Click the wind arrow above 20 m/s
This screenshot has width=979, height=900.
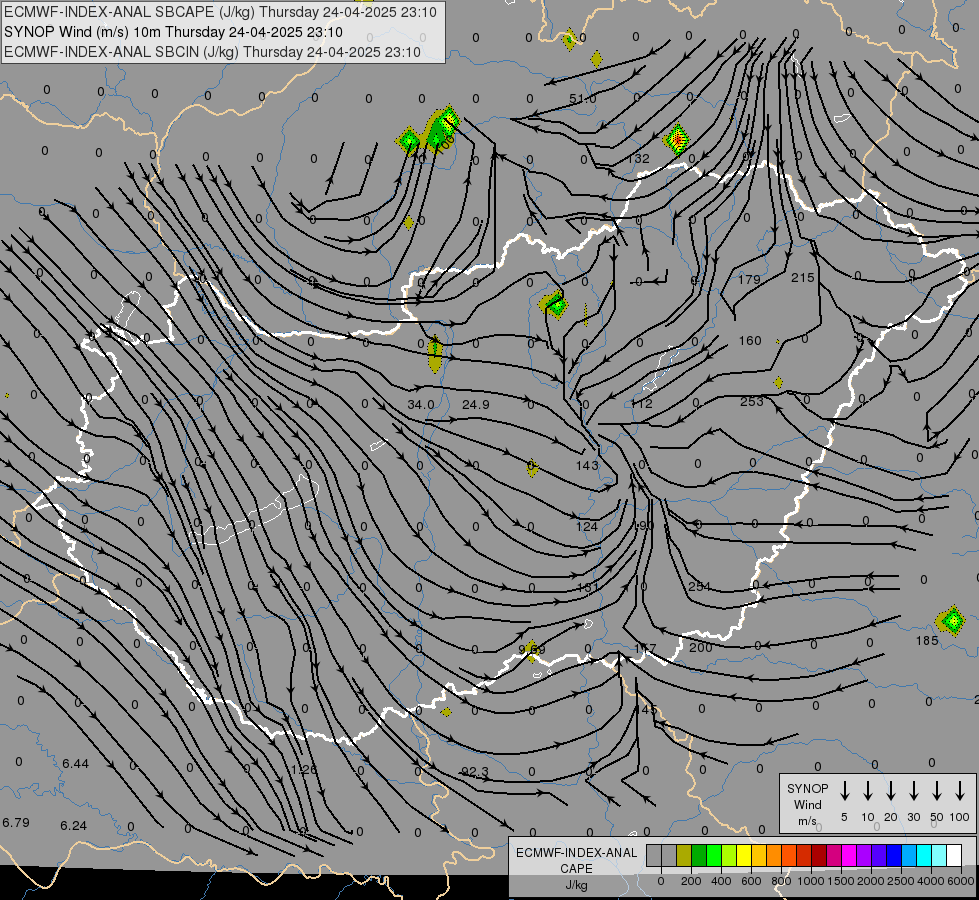point(890,791)
